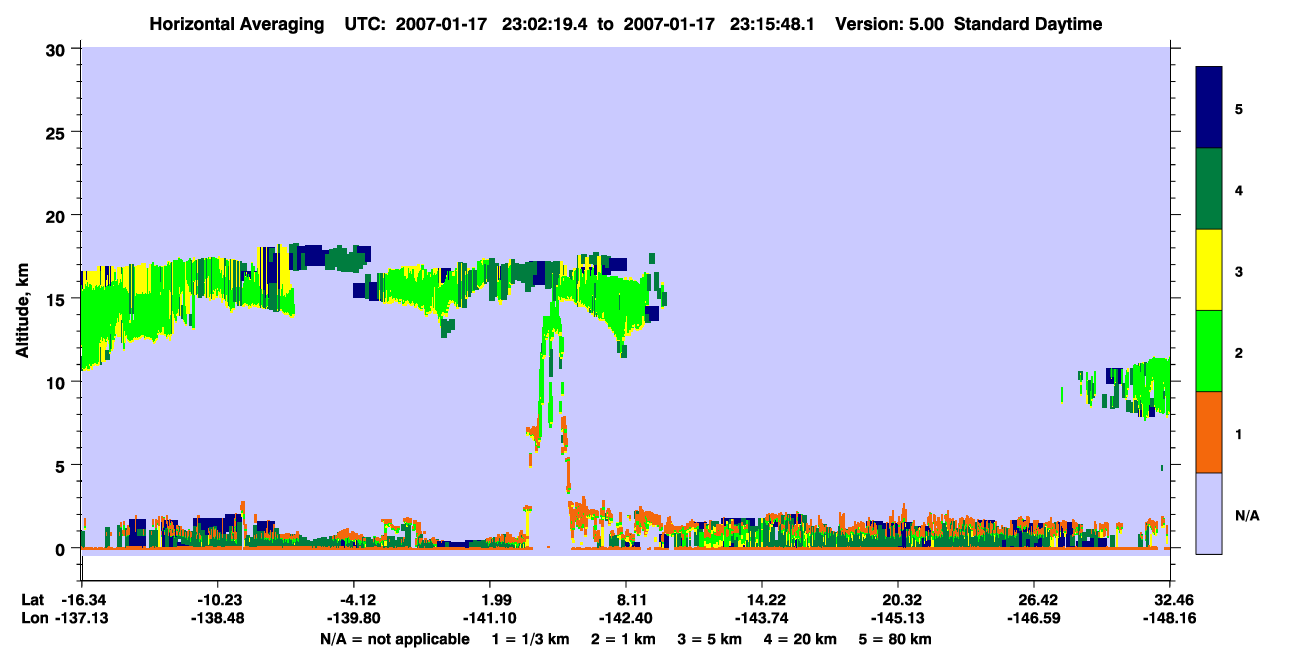1300x667 pixels.
Task: Click the start time '23:02:19.4' in the title
Action: tap(547, 24)
